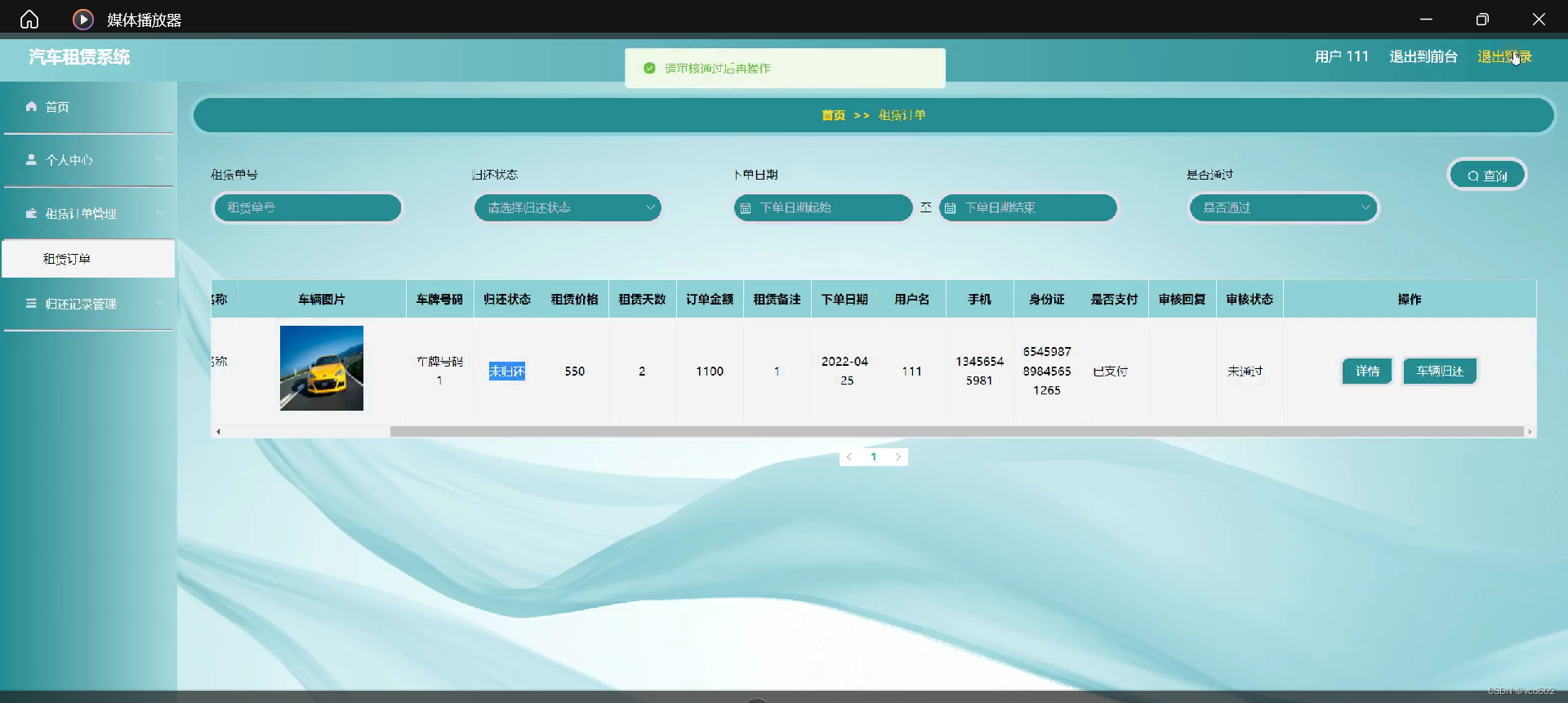Click the 身份证 column header
This screenshot has width=1568, height=703.
click(1047, 300)
